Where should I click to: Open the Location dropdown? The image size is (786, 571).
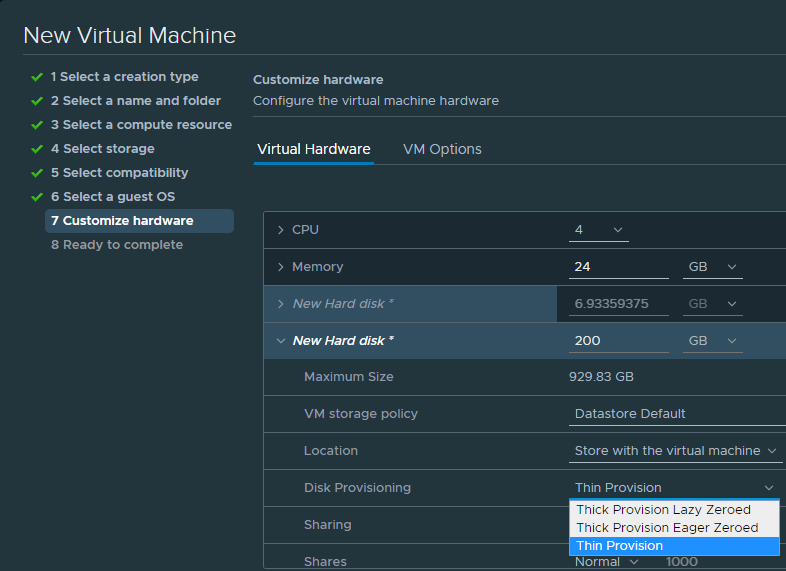pos(676,451)
